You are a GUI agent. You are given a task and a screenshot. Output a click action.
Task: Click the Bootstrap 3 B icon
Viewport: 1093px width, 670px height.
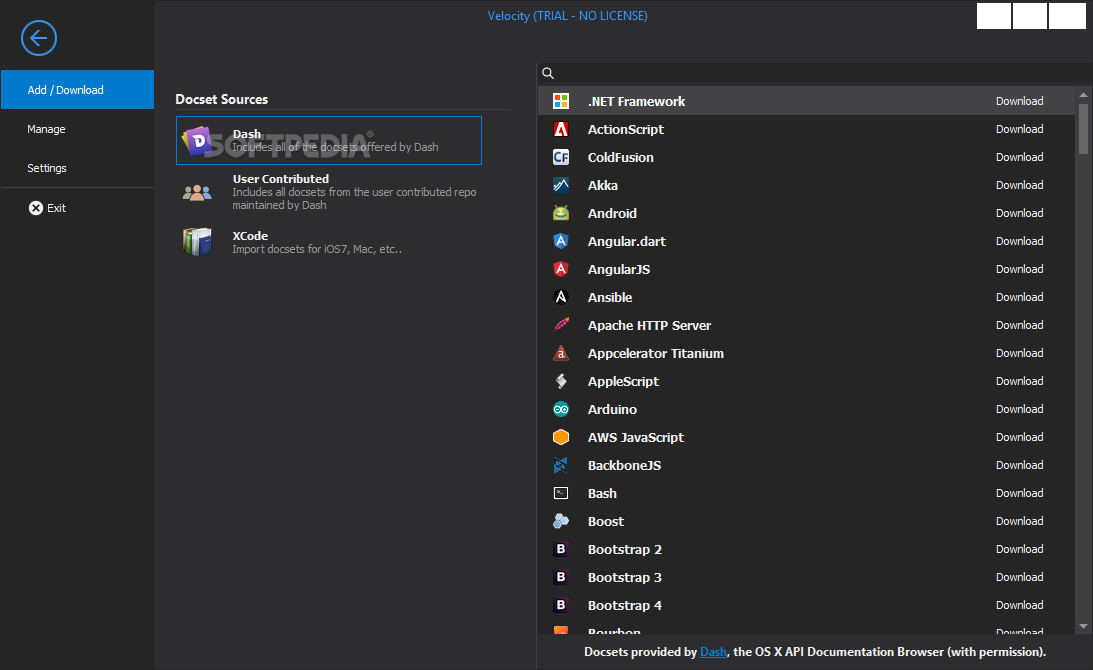click(560, 577)
